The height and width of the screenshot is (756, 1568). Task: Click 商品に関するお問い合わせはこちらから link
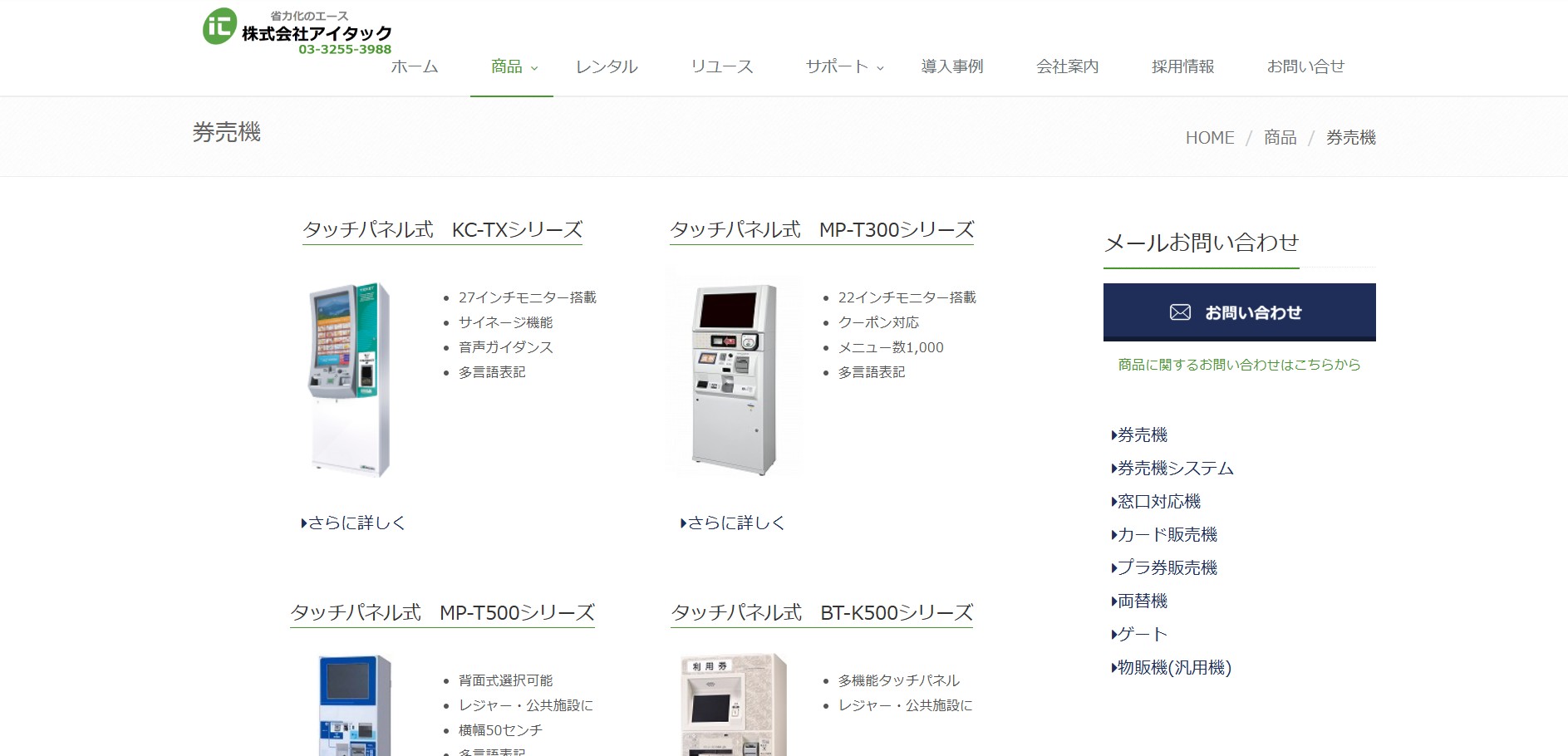[x=1239, y=365]
